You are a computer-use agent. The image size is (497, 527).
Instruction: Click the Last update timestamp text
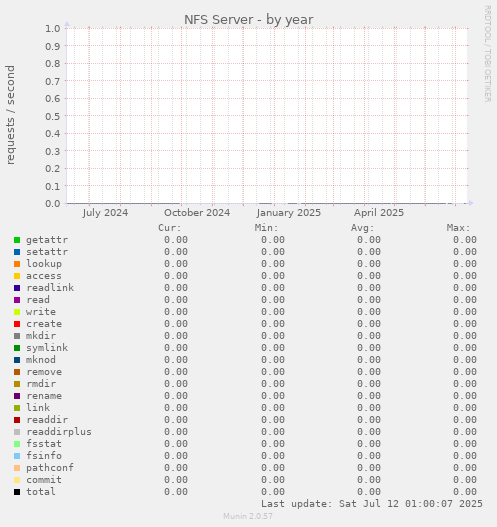coord(372,504)
